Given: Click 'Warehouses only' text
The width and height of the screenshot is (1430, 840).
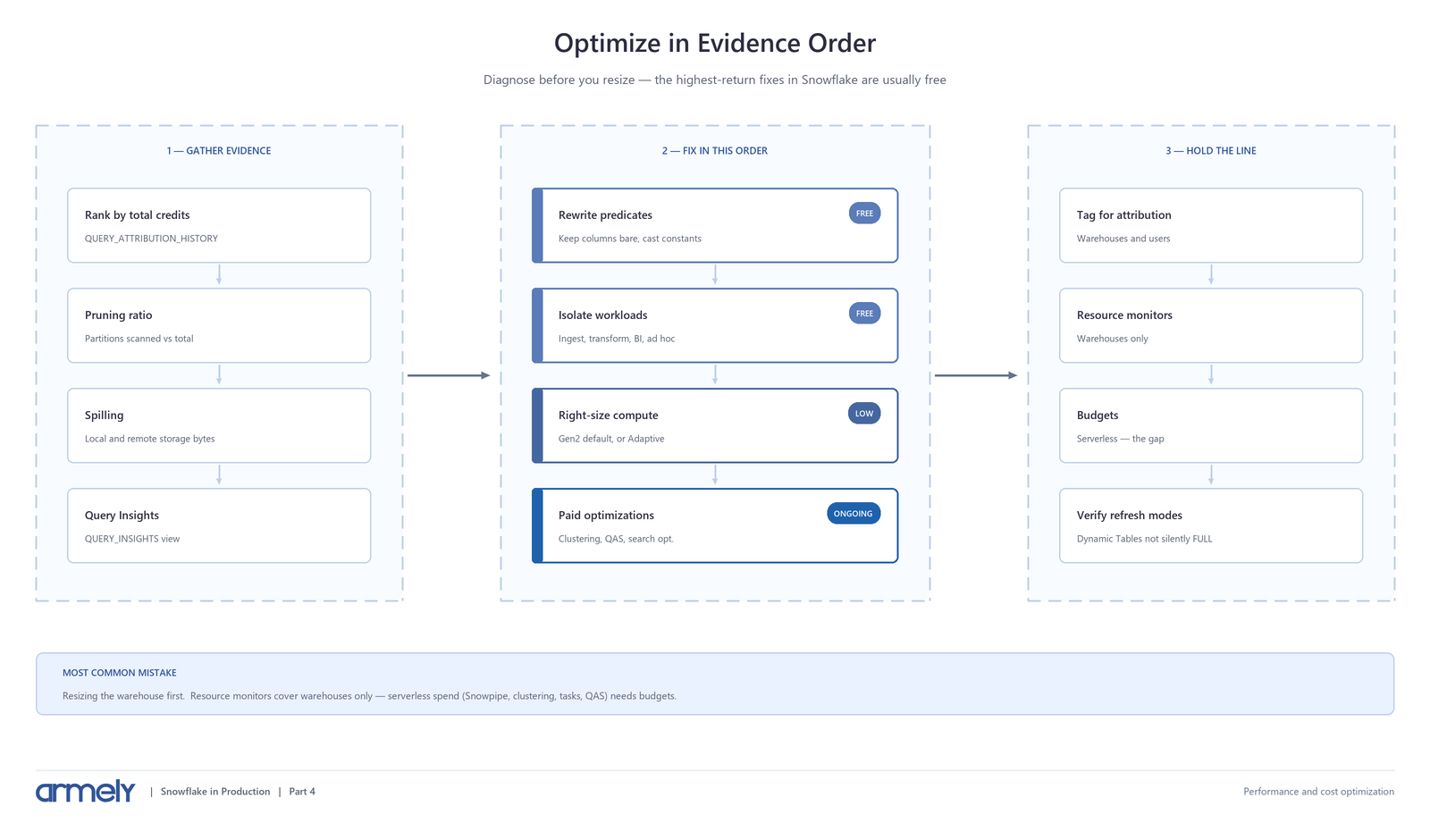Looking at the screenshot, I should pos(1113,339).
